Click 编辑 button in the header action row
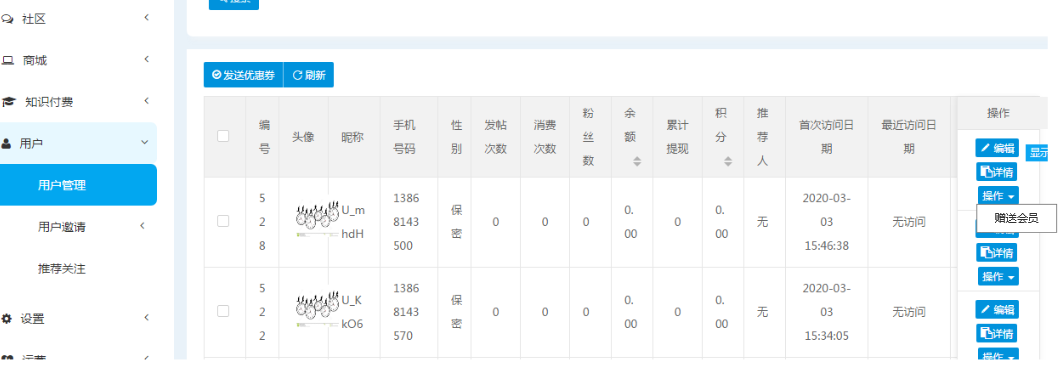This screenshot has height=391, width=1061. point(997,148)
